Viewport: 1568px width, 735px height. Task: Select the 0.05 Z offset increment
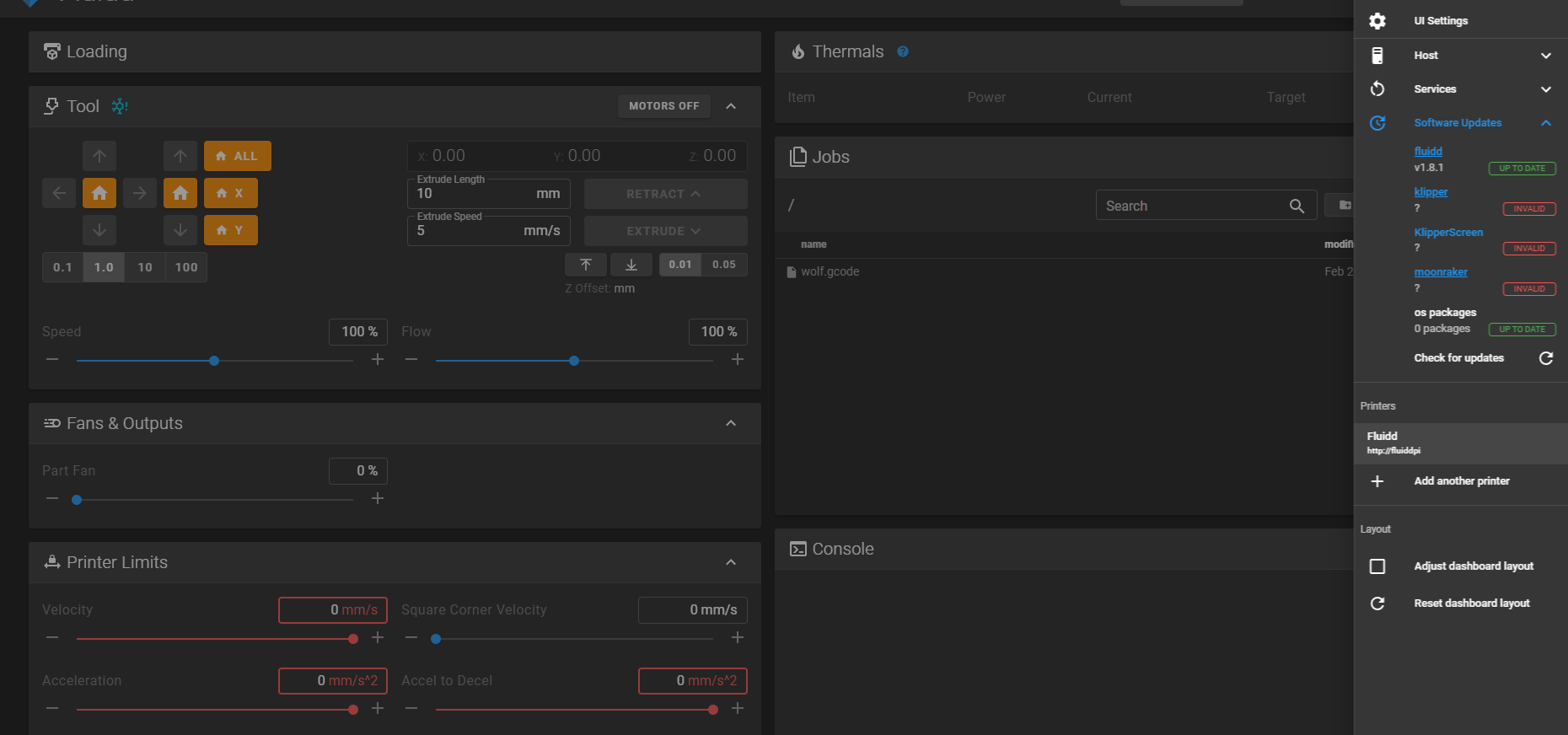(724, 265)
